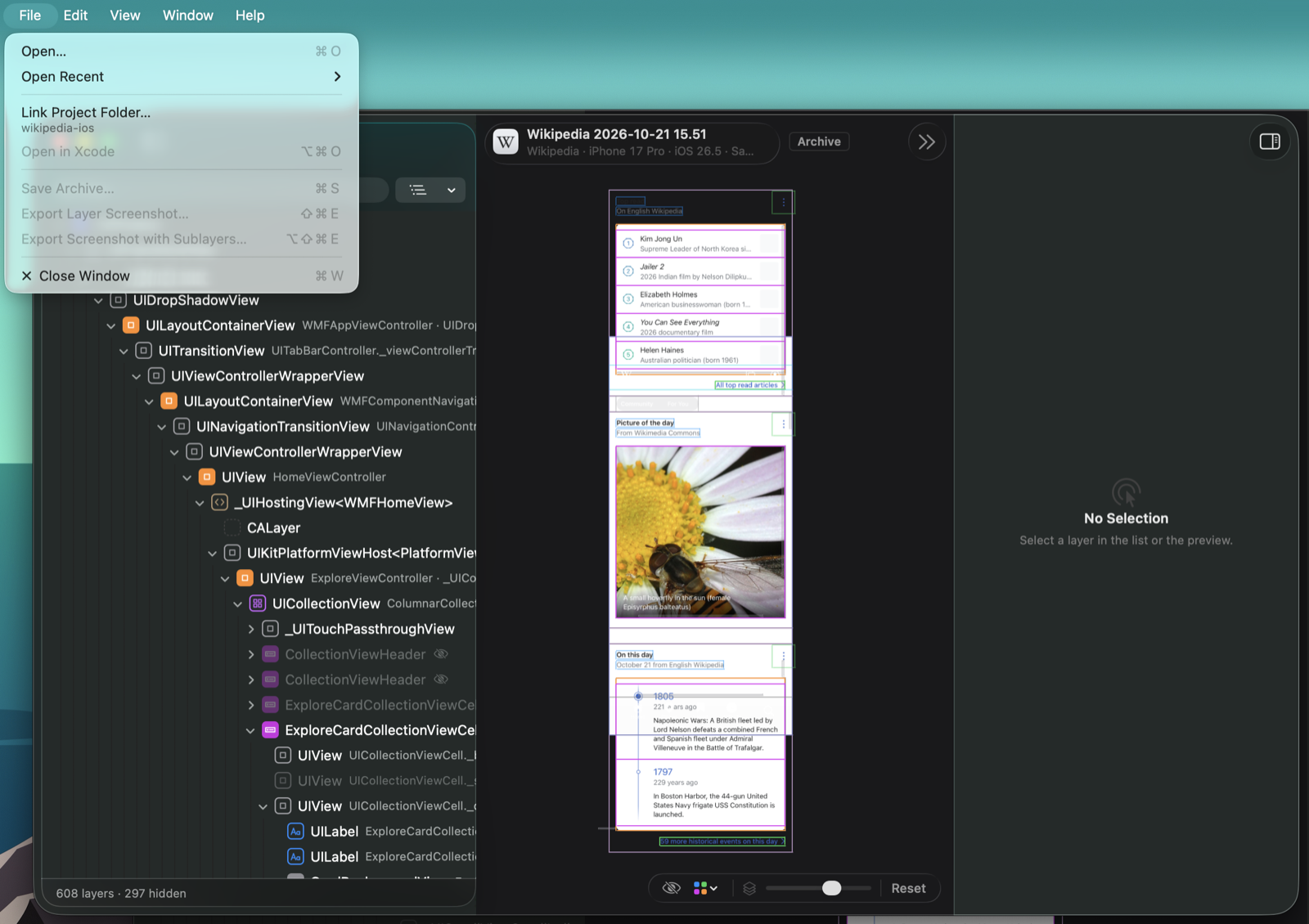Screen dimensions: 1309x924
Task: Click more historical events link in preview
Action: pos(722,841)
